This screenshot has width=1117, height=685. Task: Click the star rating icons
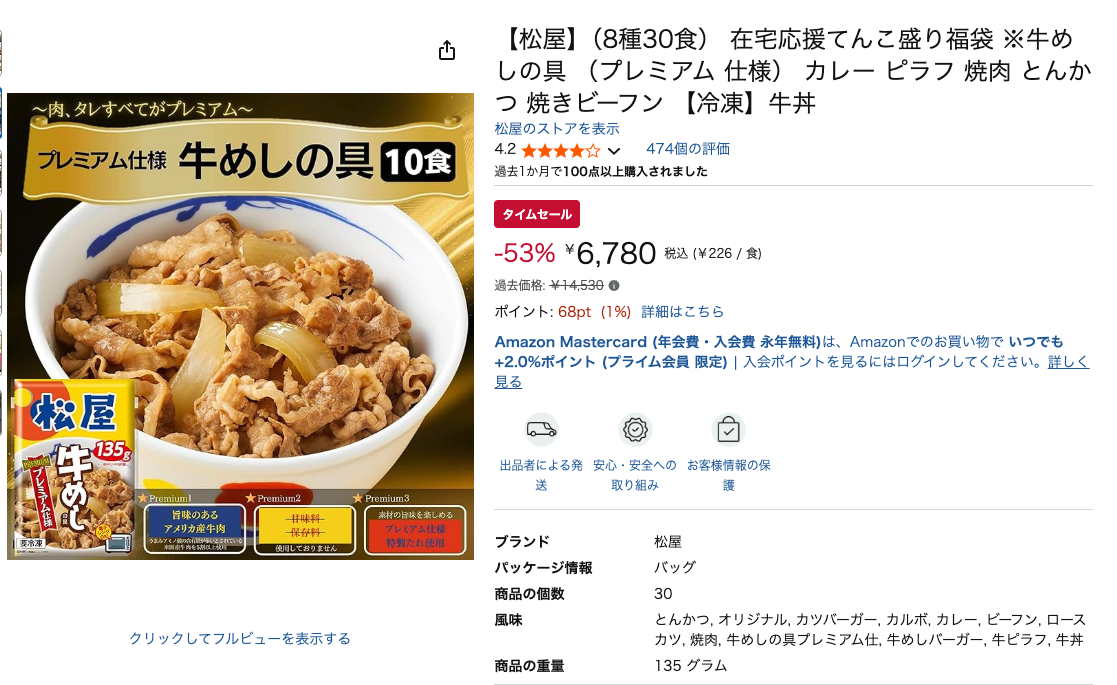(561, 150)
